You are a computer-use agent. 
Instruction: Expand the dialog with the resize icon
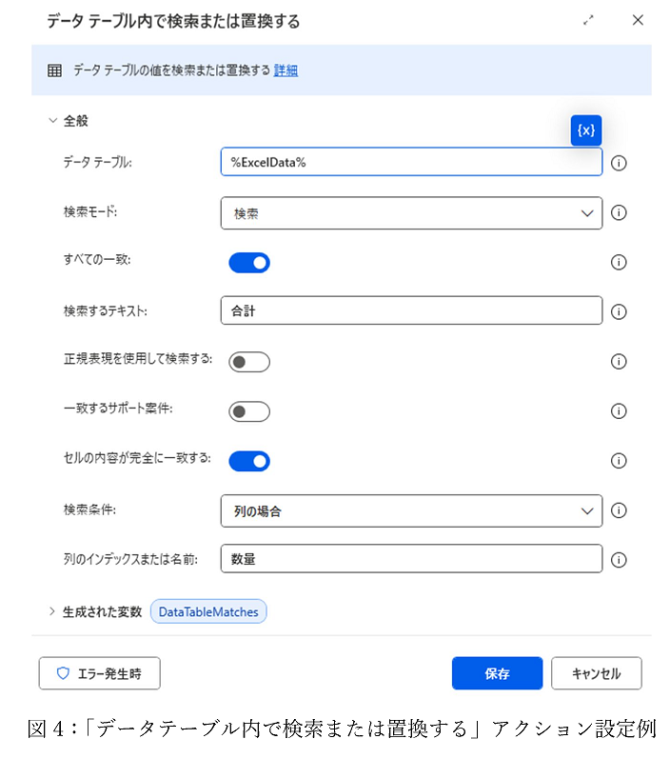click(589, 20)
